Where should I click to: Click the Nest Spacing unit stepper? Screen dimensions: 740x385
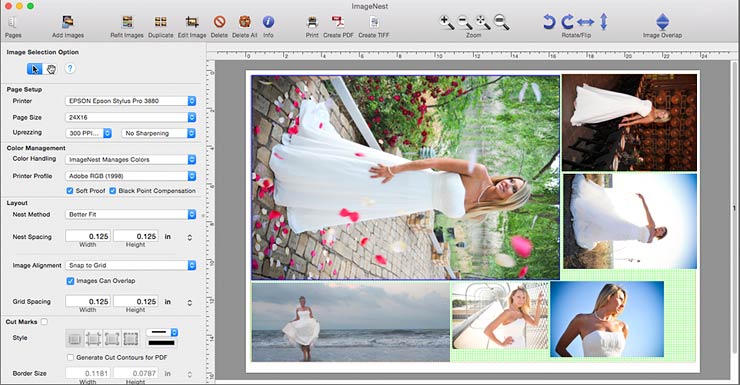pyautogui.click(x=190, y=237)
